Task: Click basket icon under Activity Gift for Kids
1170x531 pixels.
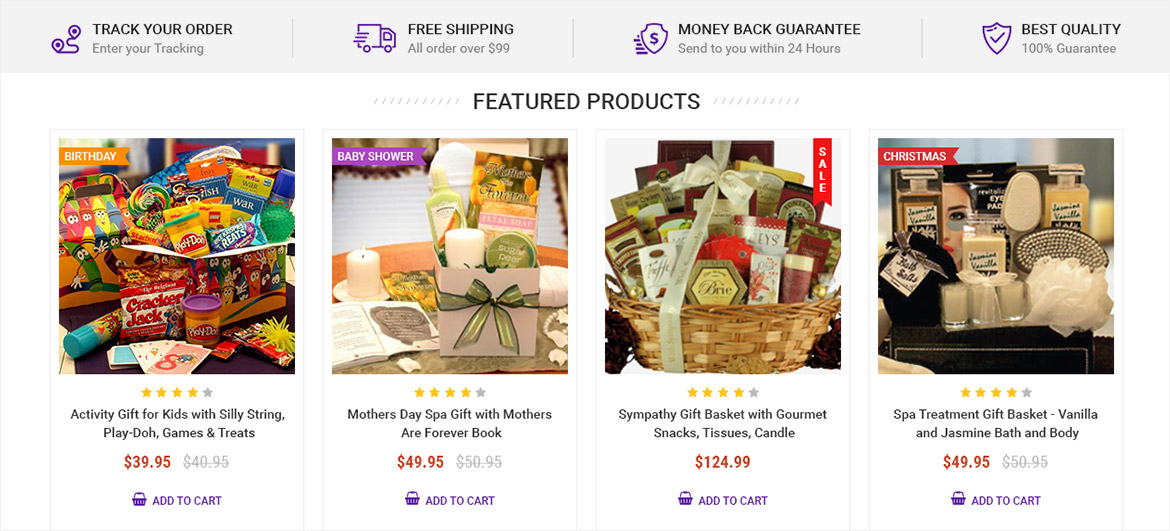Action: coord(140,499)
